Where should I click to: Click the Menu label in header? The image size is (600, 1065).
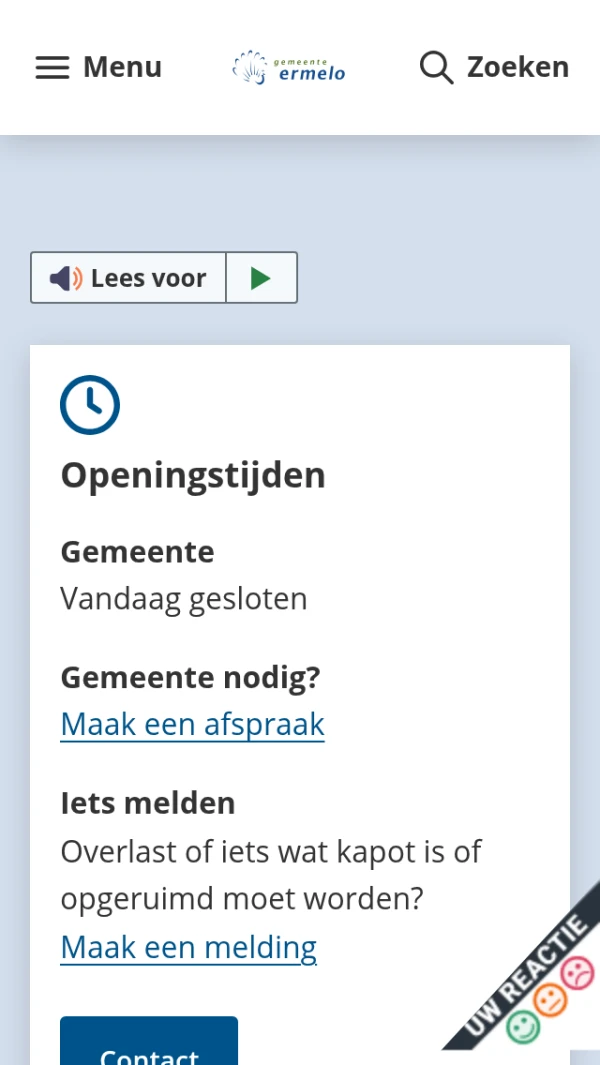122,67
